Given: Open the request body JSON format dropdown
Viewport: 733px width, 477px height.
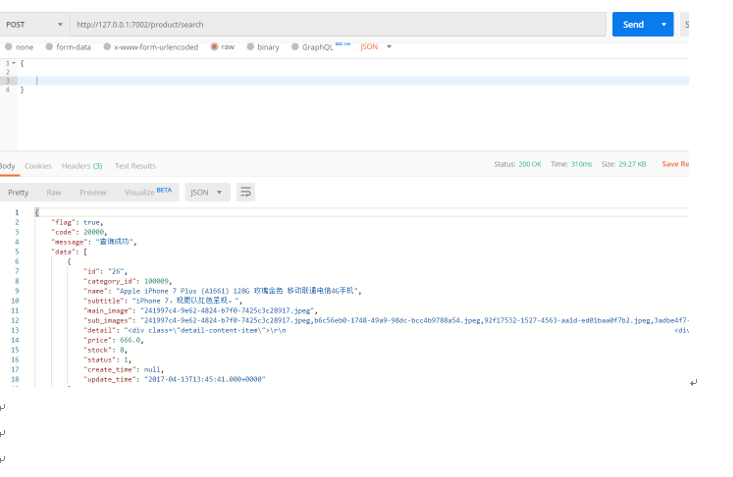Looking at the screenshot, I should click(375, 47).
